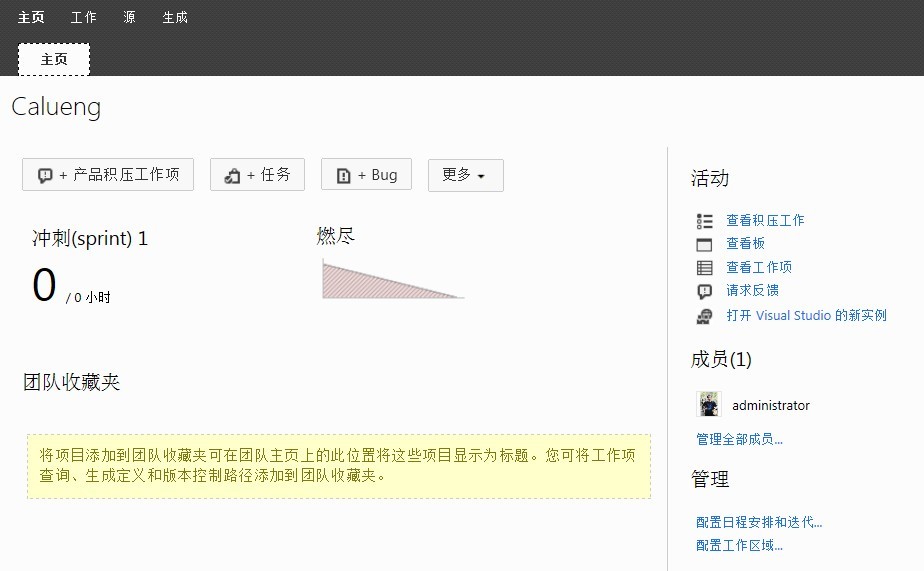924x571 pixels.
Task: Open the 管理全部成员... link
Action: click(x=739, y=439)
